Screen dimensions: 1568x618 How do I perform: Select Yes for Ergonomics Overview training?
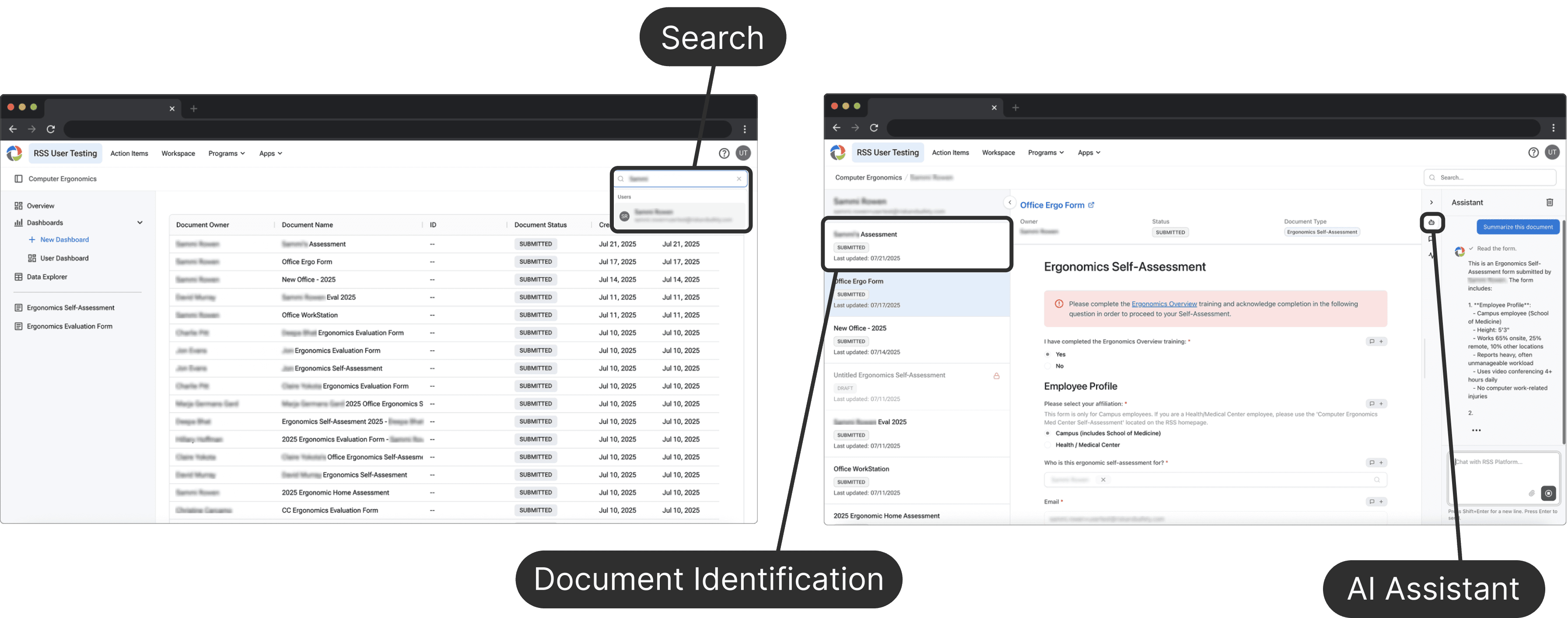pyautogui.click(x=1047, y=355)
